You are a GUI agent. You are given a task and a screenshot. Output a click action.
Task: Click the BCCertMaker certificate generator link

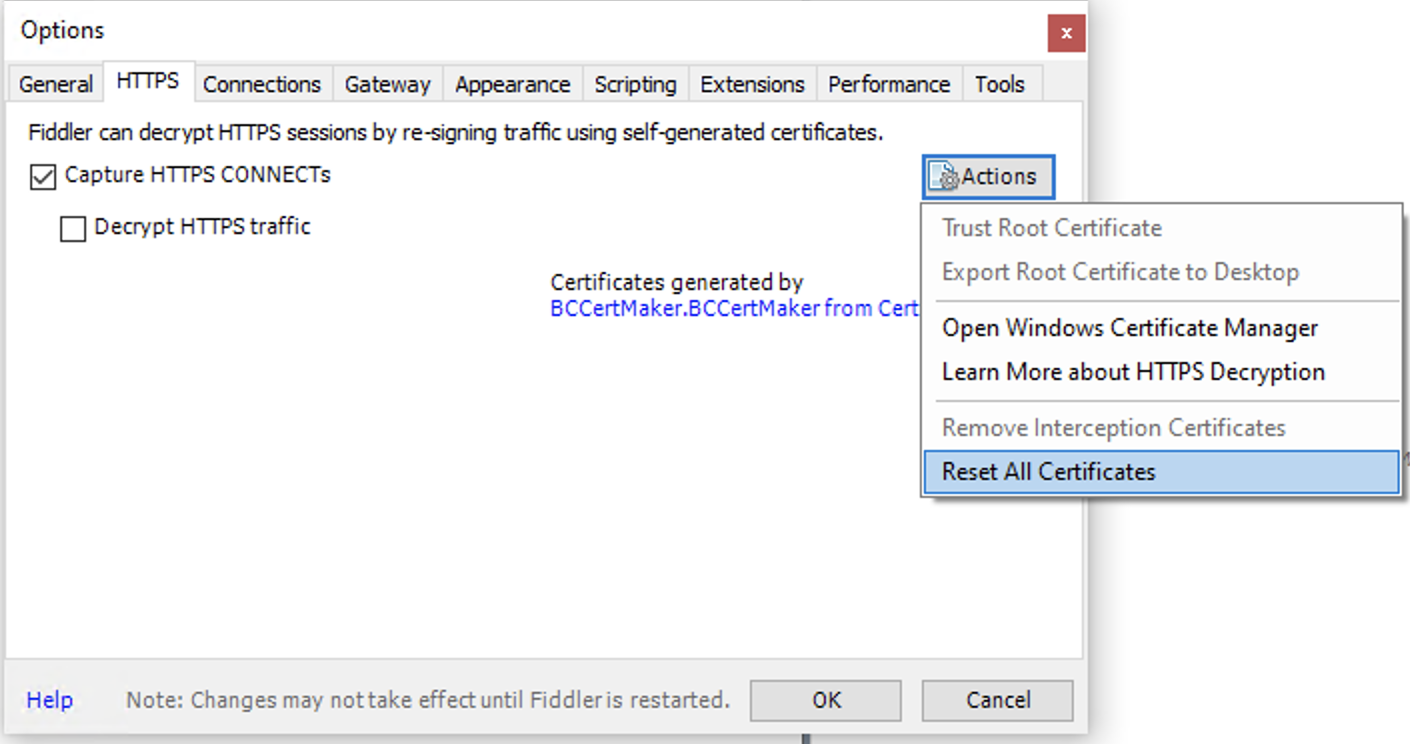[x=733, y=309]
